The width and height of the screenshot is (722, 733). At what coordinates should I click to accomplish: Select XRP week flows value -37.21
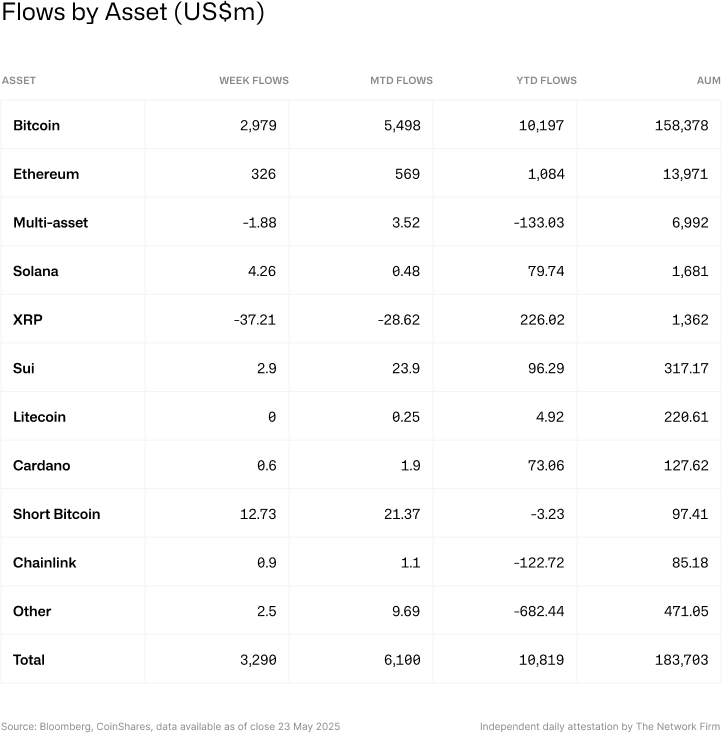click(x=254, y=320)
